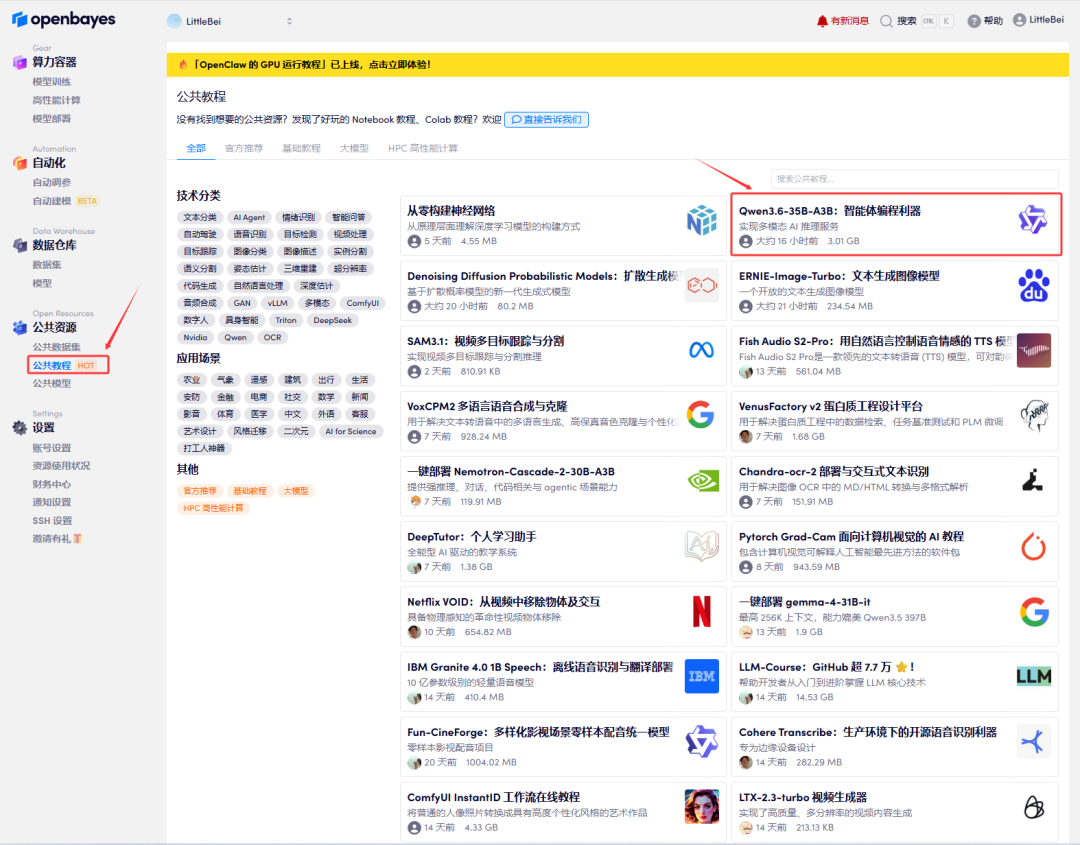1080x845 pixels.
Task: Select the orange HPC 高性能计算 tag
Action: tap(213, 508)
